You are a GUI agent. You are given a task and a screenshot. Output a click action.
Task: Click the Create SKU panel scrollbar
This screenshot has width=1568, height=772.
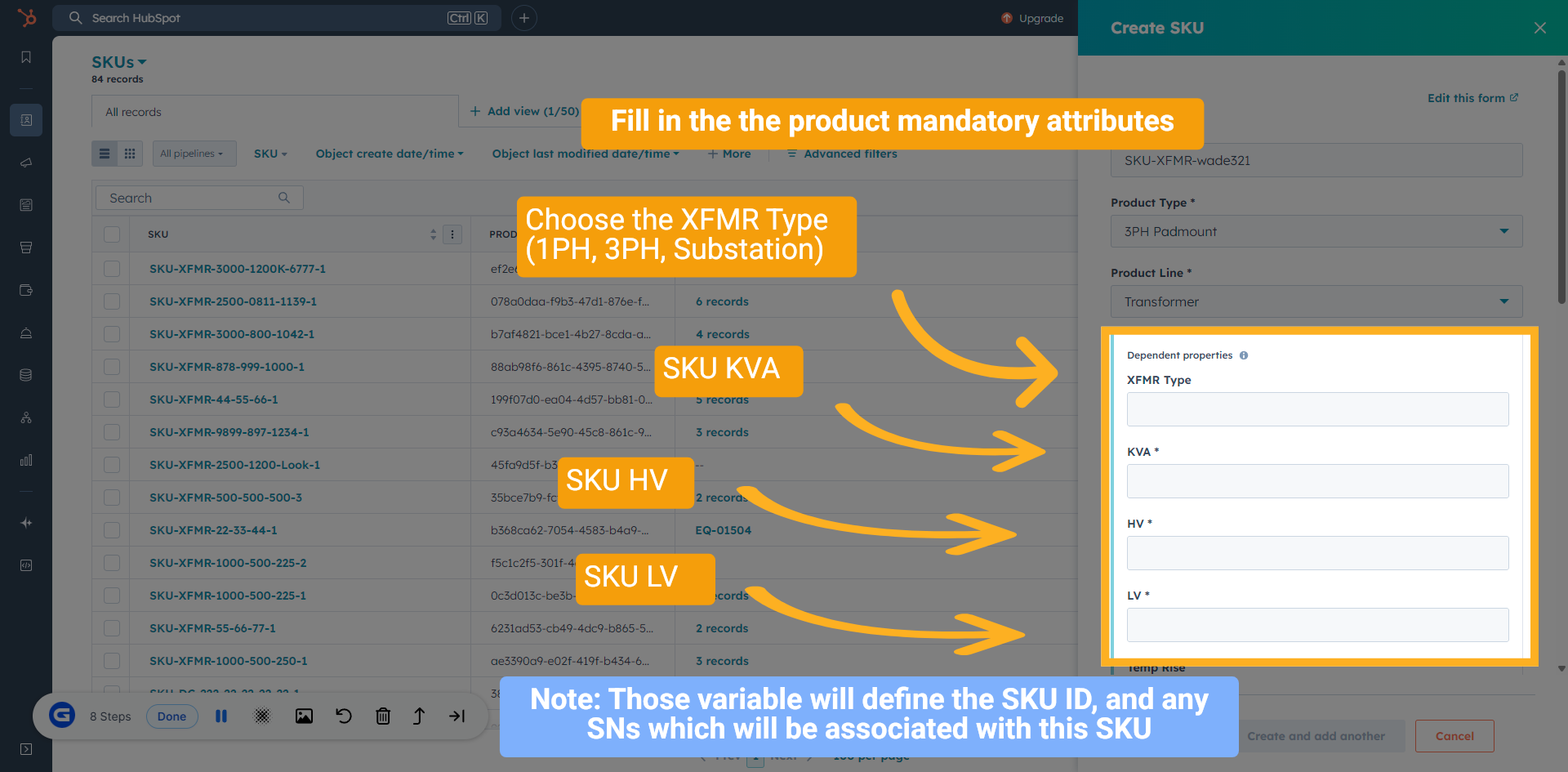pyautogui.click(x=1561, y=188)
